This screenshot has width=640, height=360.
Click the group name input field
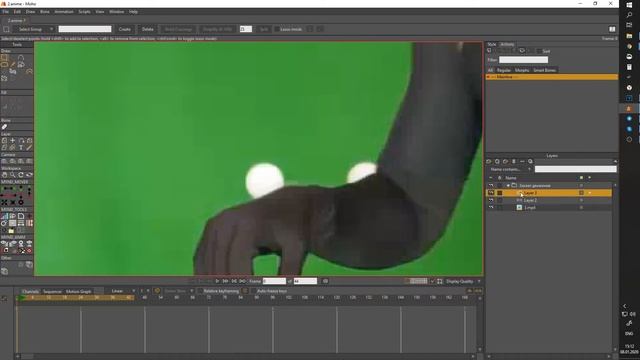point(85,29)
